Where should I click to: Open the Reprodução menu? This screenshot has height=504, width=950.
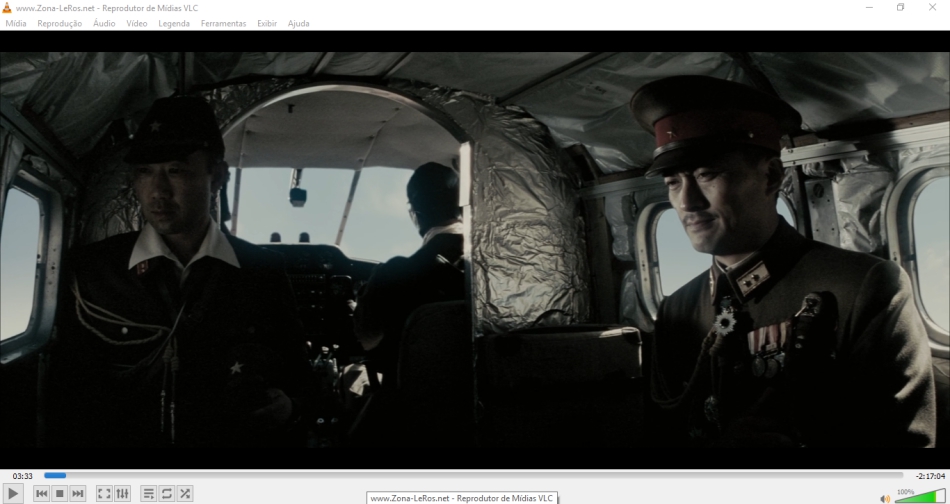pos(59,24)
